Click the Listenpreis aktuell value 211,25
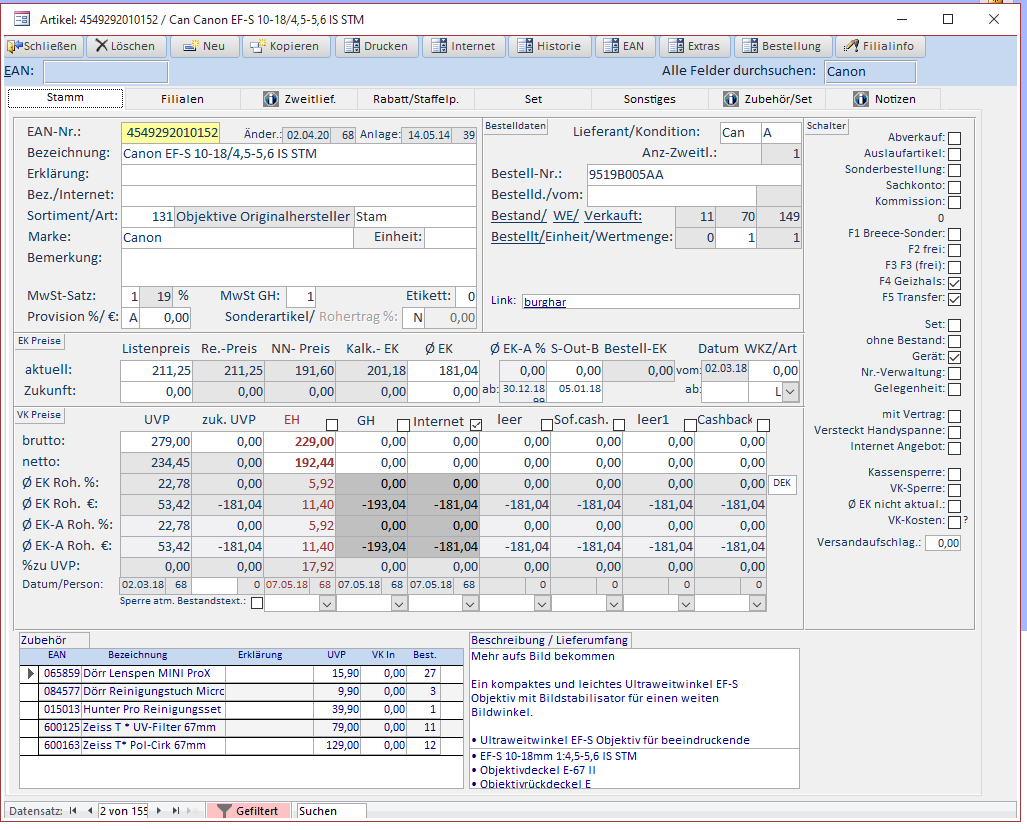 point(156,371)
